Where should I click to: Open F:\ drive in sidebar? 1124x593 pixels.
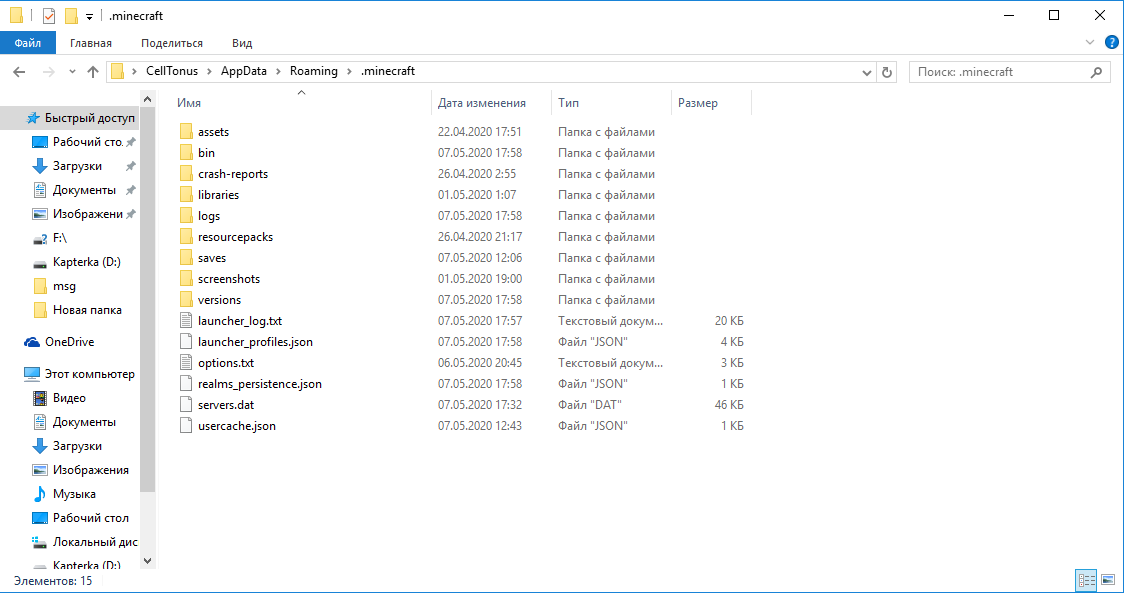coord(50,238)
